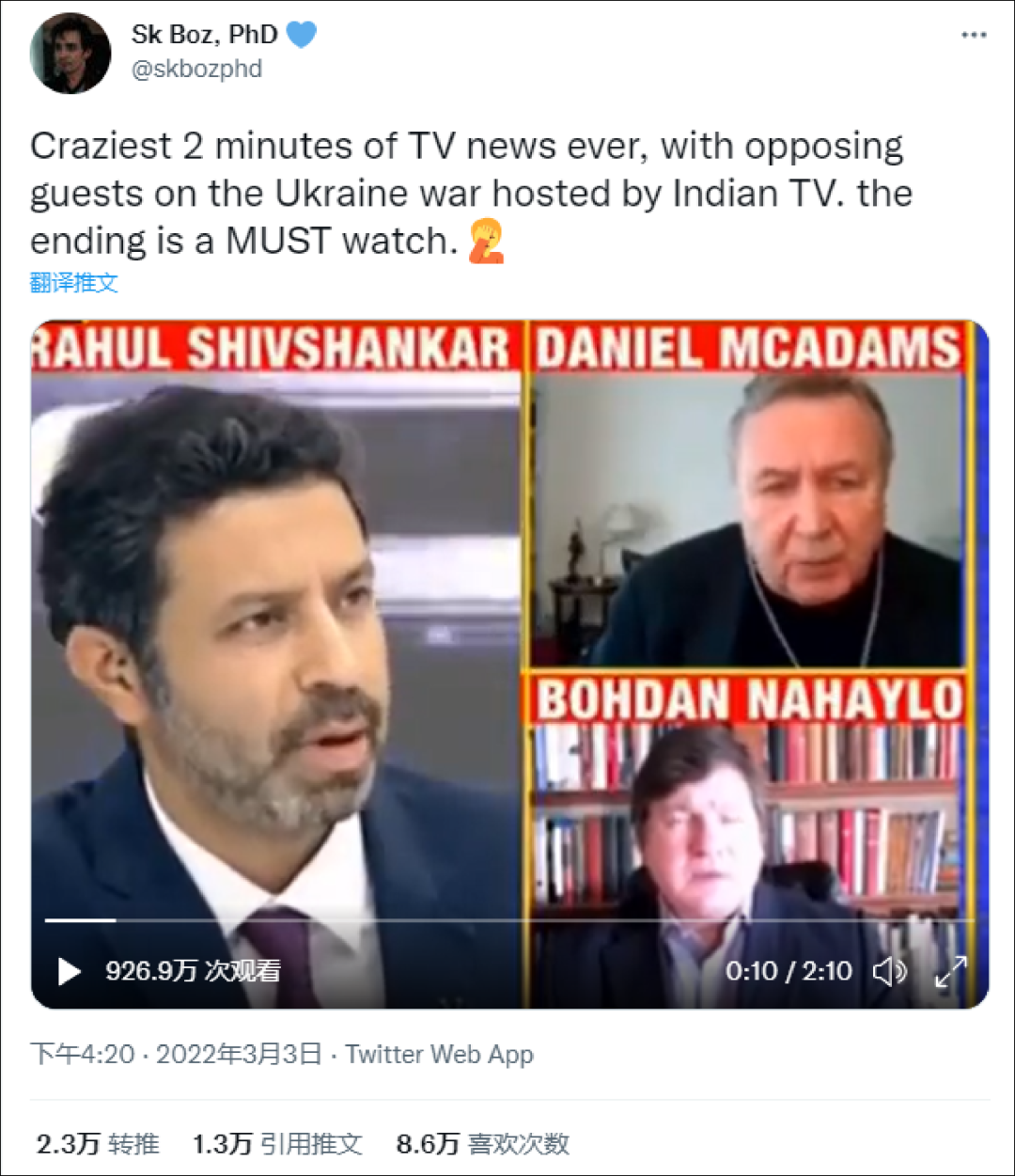Viewport: 1015px width, 1176px height.
Task: Open Sk Boz's profile avatar
Action: 70,54
